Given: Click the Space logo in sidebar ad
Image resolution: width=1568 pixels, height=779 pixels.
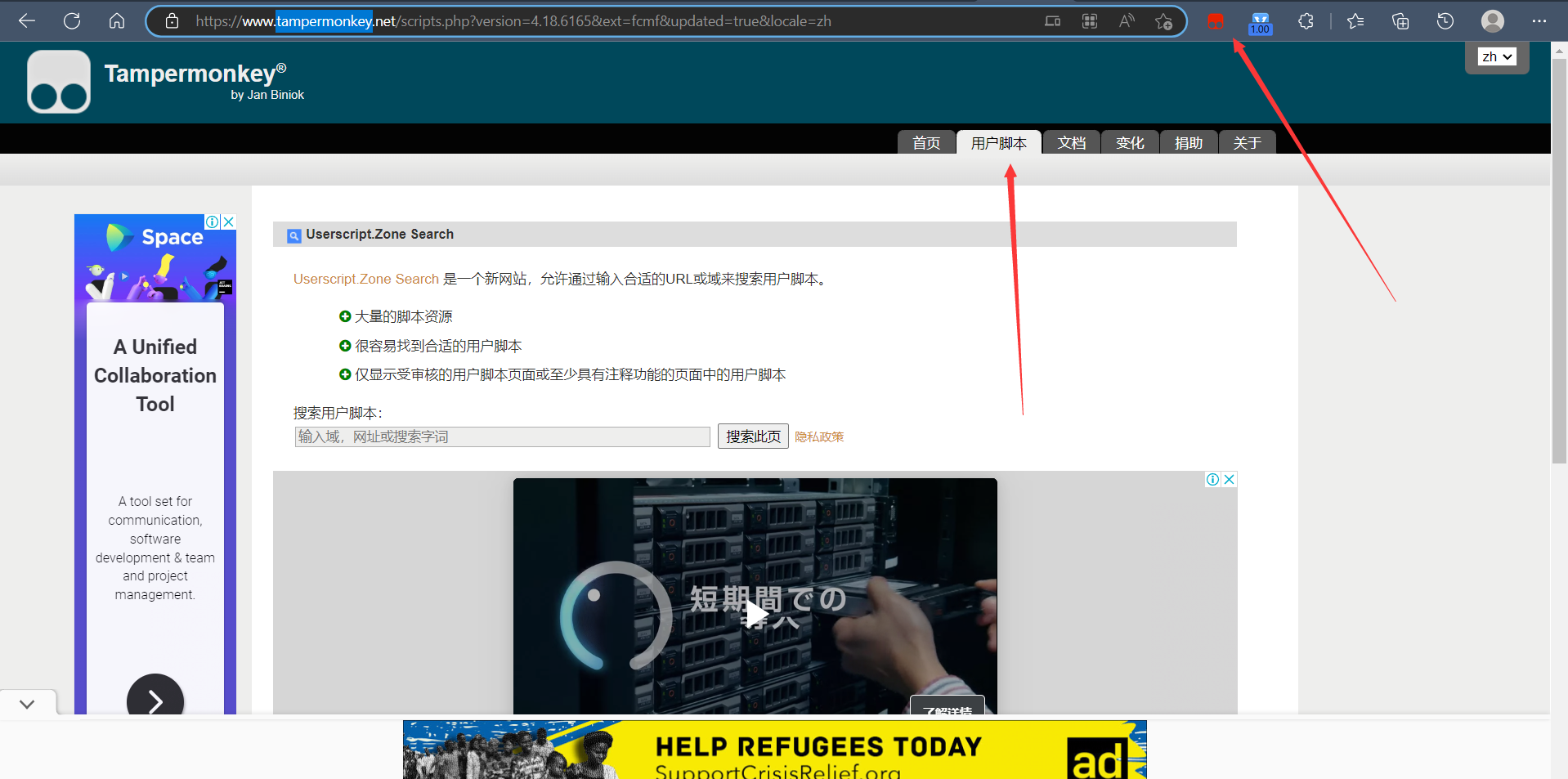Looking at the screenshot, I should click(x=155, y=237).
